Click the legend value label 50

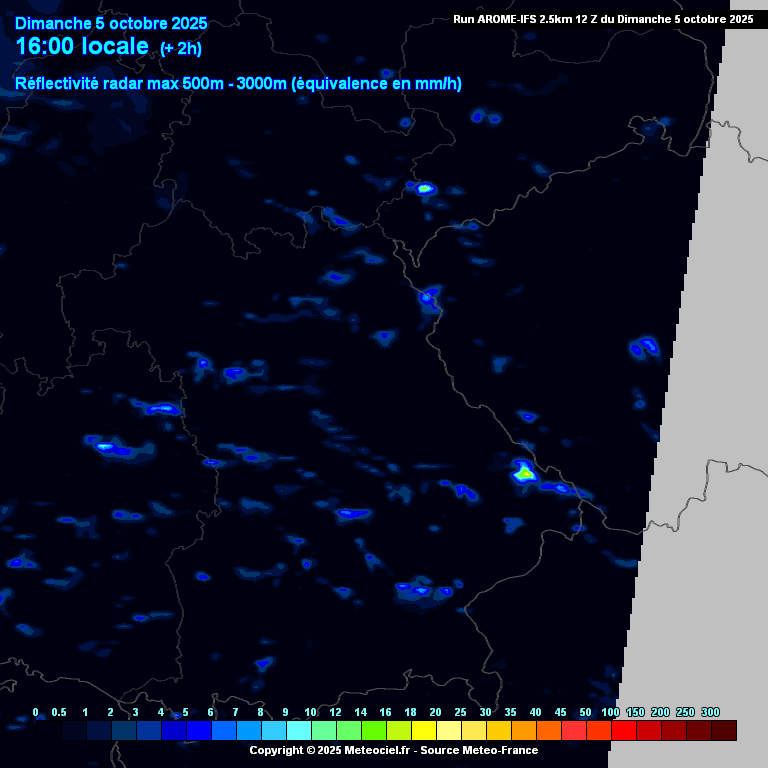tap(585, 712)
